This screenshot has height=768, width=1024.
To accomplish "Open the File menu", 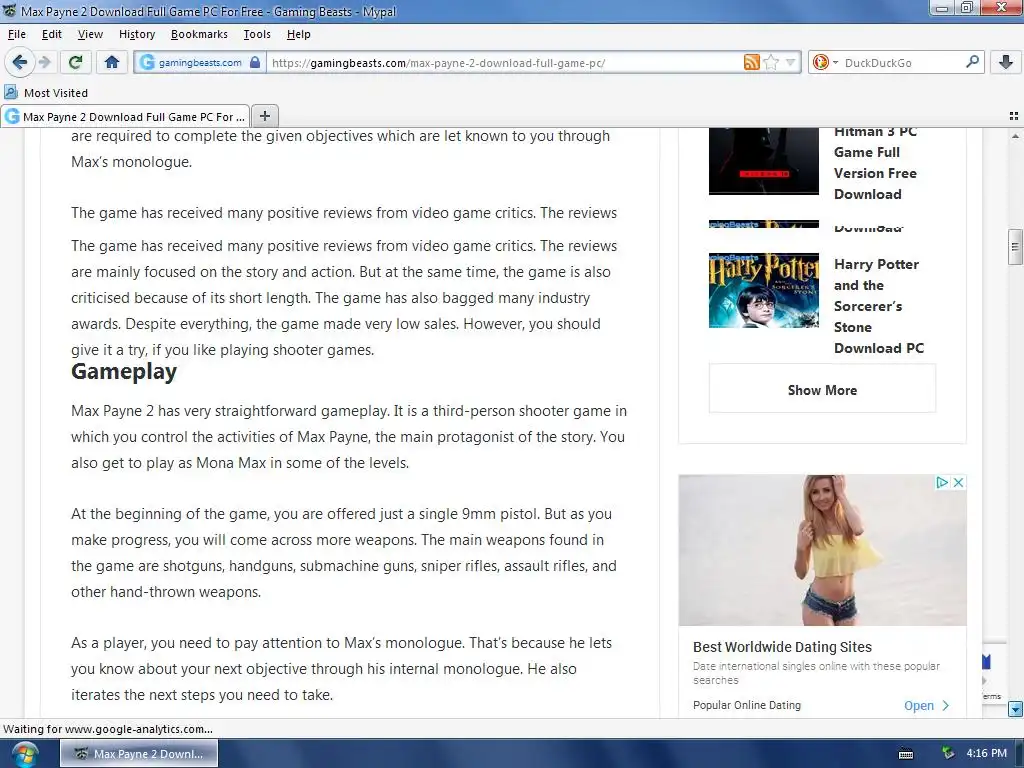I will [17, 34].
